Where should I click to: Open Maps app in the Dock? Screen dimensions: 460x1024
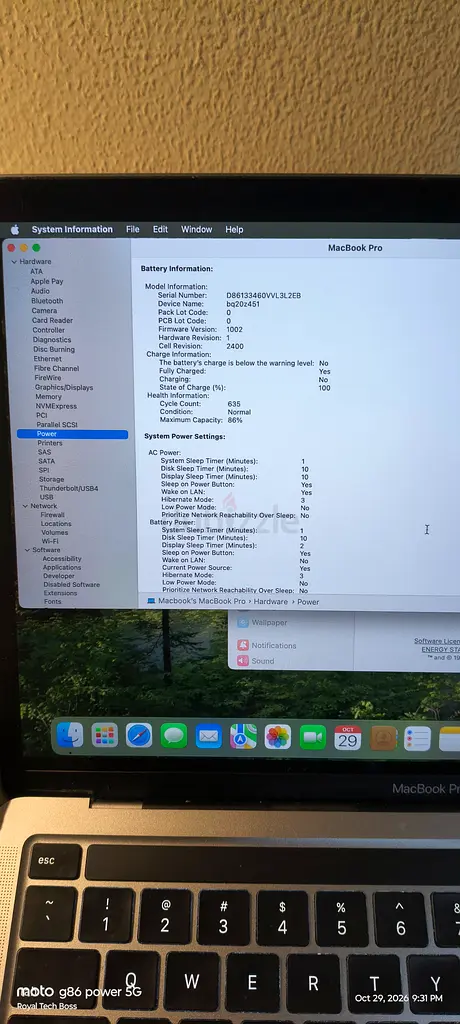[x=243, y=737]
